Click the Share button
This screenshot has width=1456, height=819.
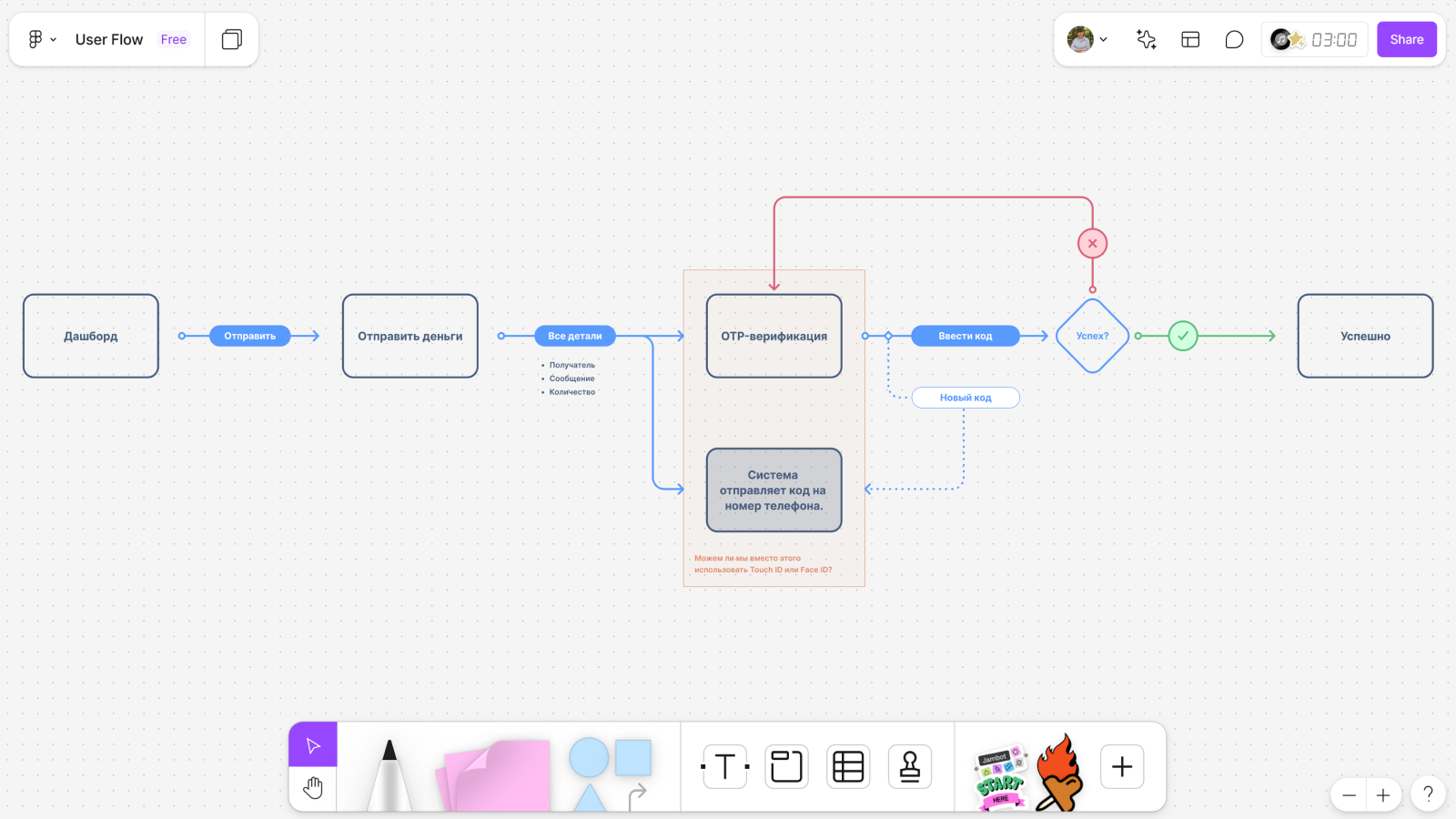(x=1406, y=39)
